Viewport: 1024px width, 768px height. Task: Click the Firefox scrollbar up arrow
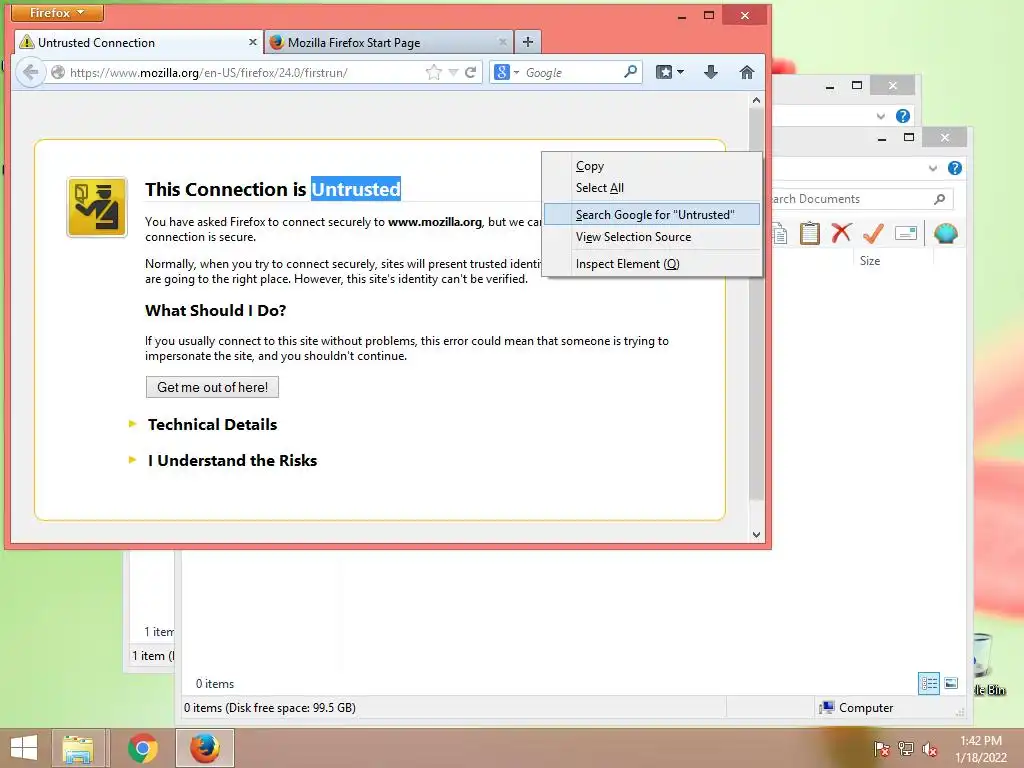pos(756,101)
